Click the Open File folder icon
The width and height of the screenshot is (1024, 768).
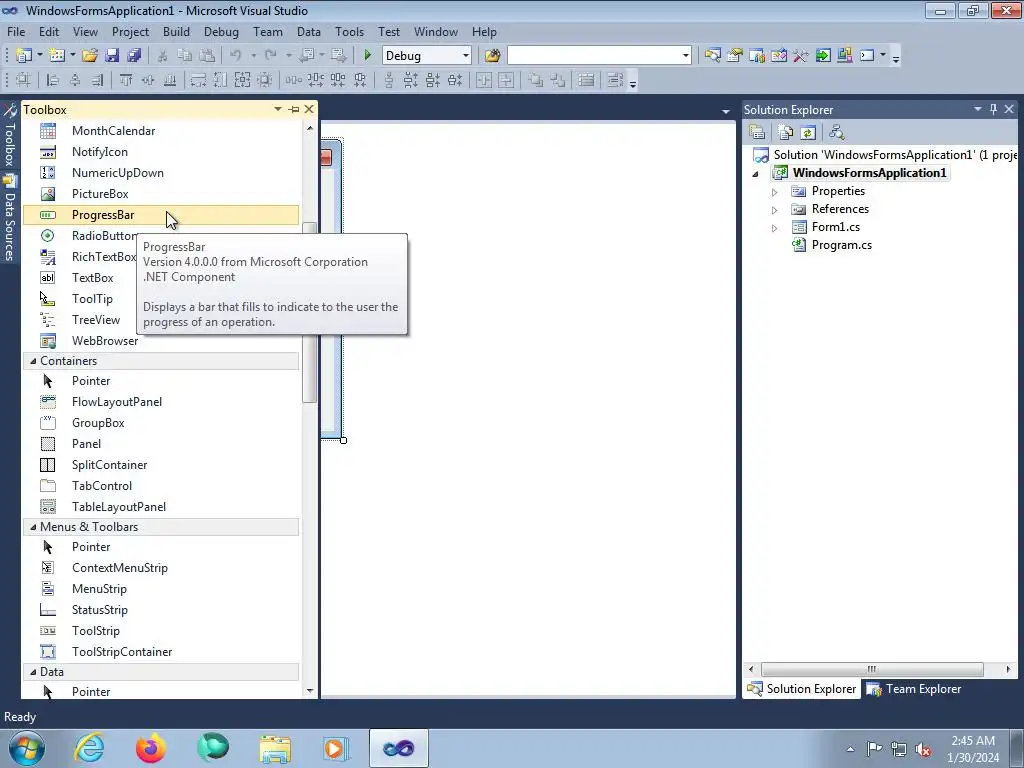[90, 56]
